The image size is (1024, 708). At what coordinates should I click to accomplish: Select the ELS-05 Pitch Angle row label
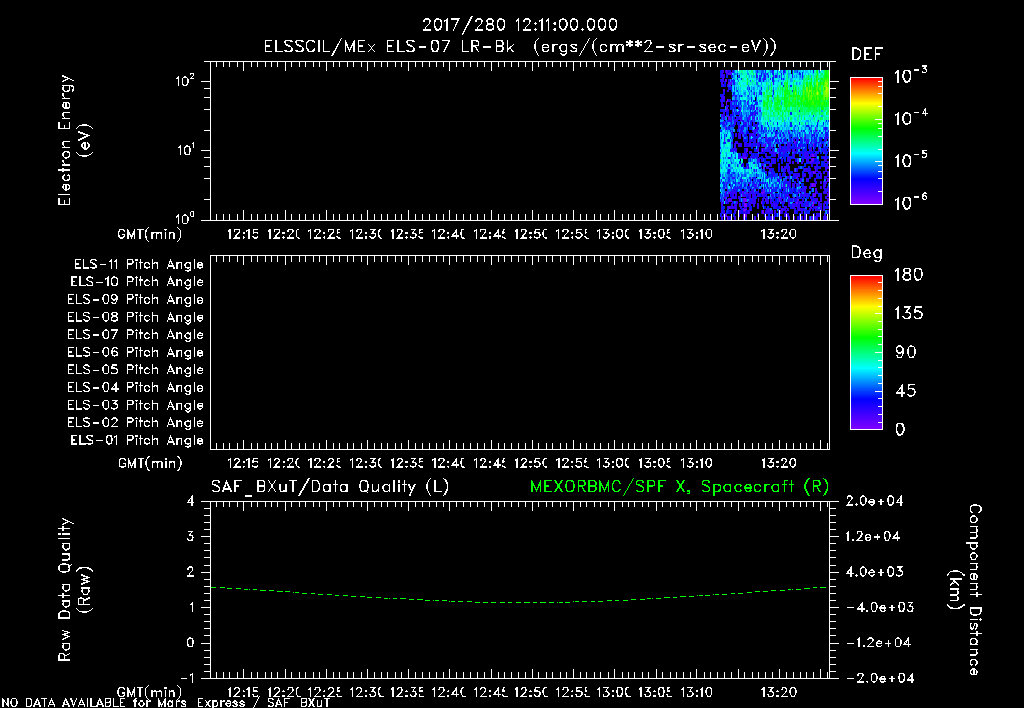tap(135, 370)
